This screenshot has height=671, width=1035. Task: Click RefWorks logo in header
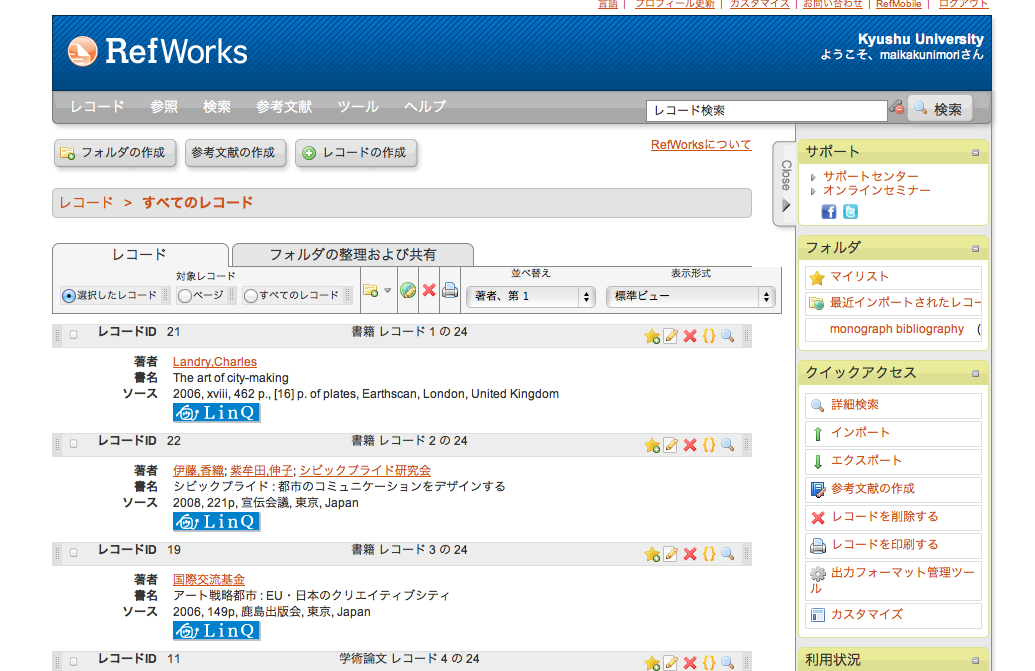pos(157,51)
